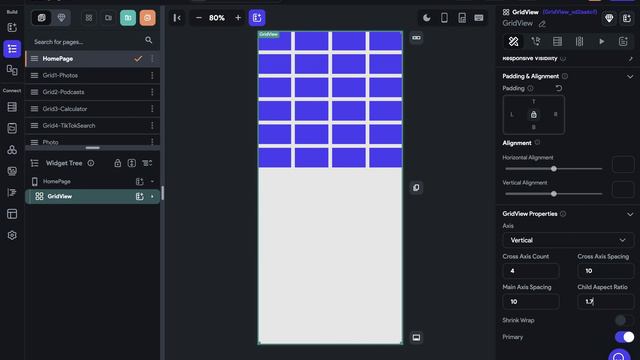Click the Cross Axis Count field
The width and height of the screenshot is (640, 360).
tap(531, 271)
